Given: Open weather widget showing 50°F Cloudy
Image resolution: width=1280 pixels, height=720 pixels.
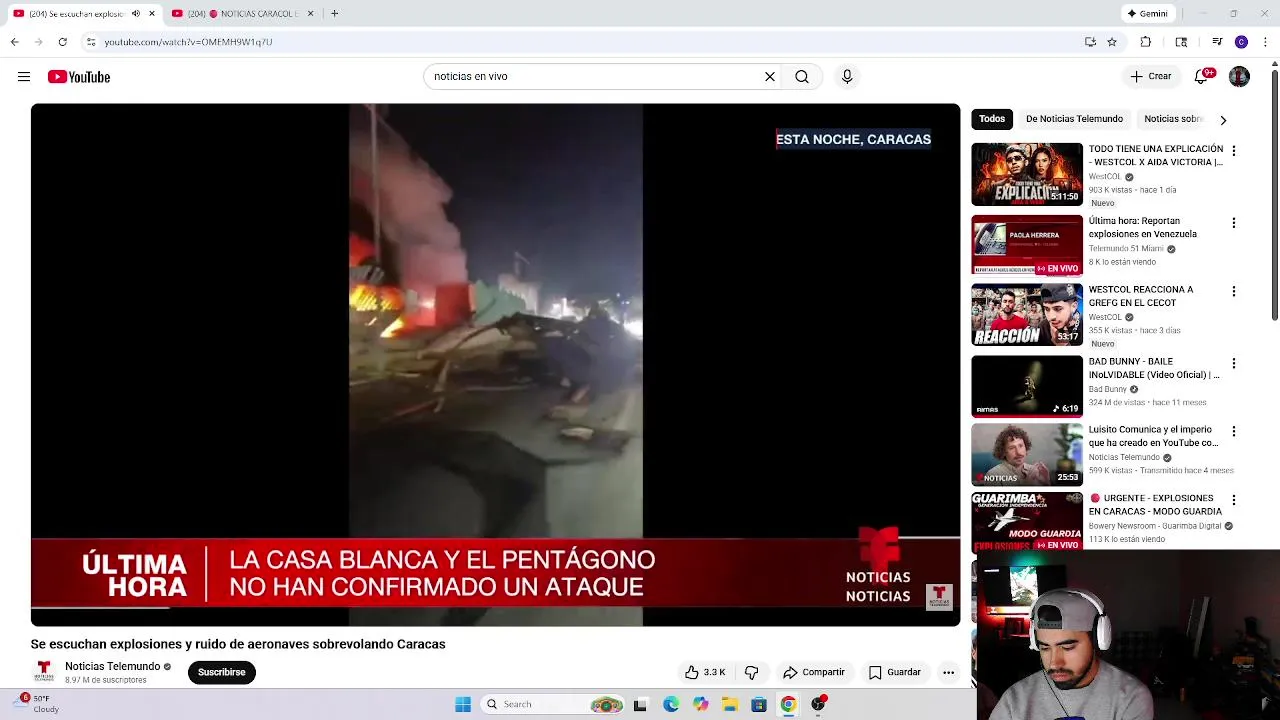Looking at the screenshot, I should click(x=37, y=704).
